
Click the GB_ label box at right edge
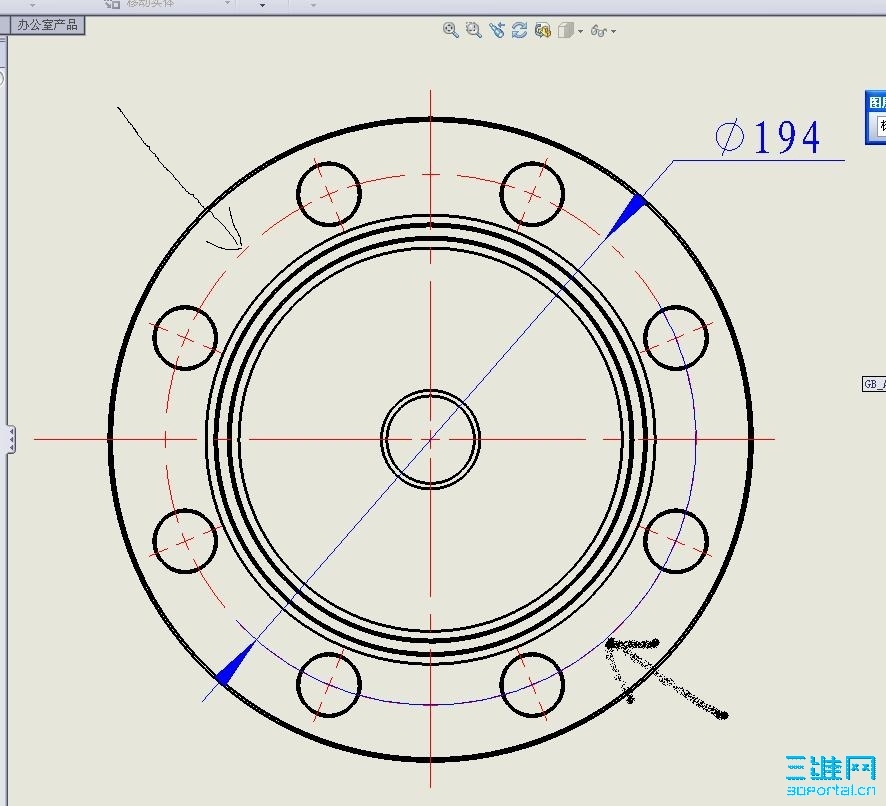874,384
